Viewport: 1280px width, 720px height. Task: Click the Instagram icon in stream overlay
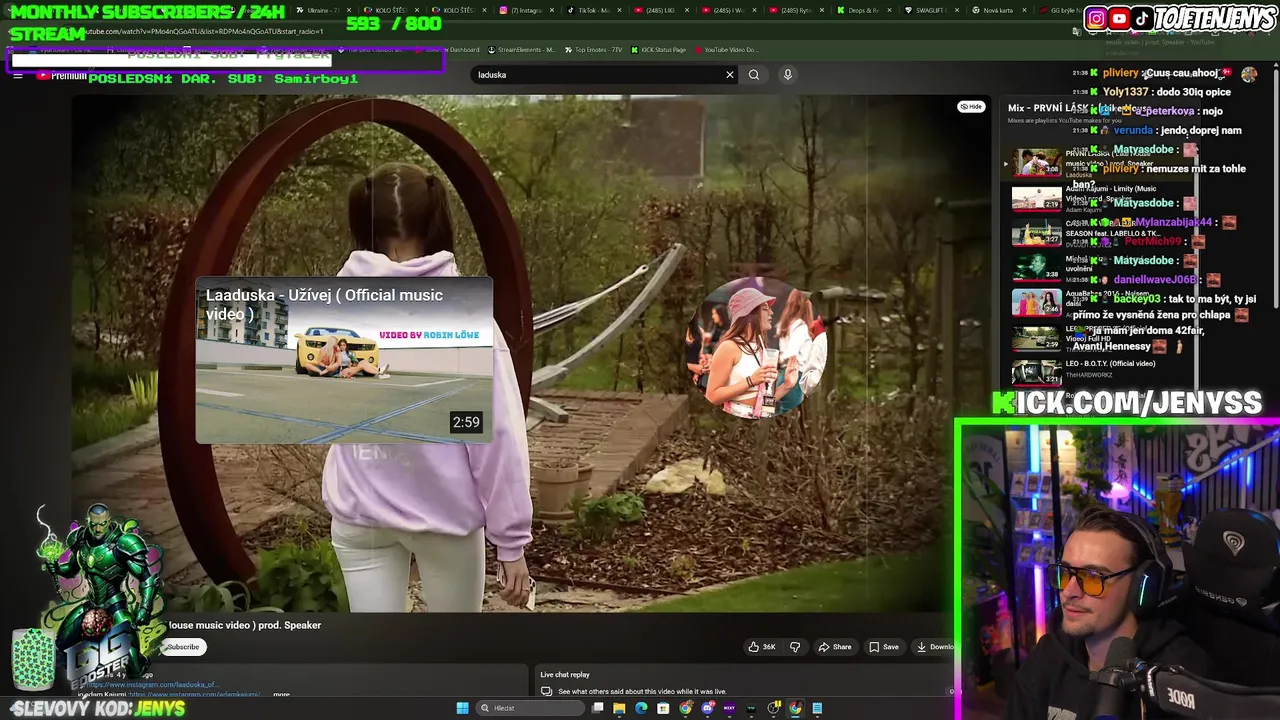pos(1096,18)
